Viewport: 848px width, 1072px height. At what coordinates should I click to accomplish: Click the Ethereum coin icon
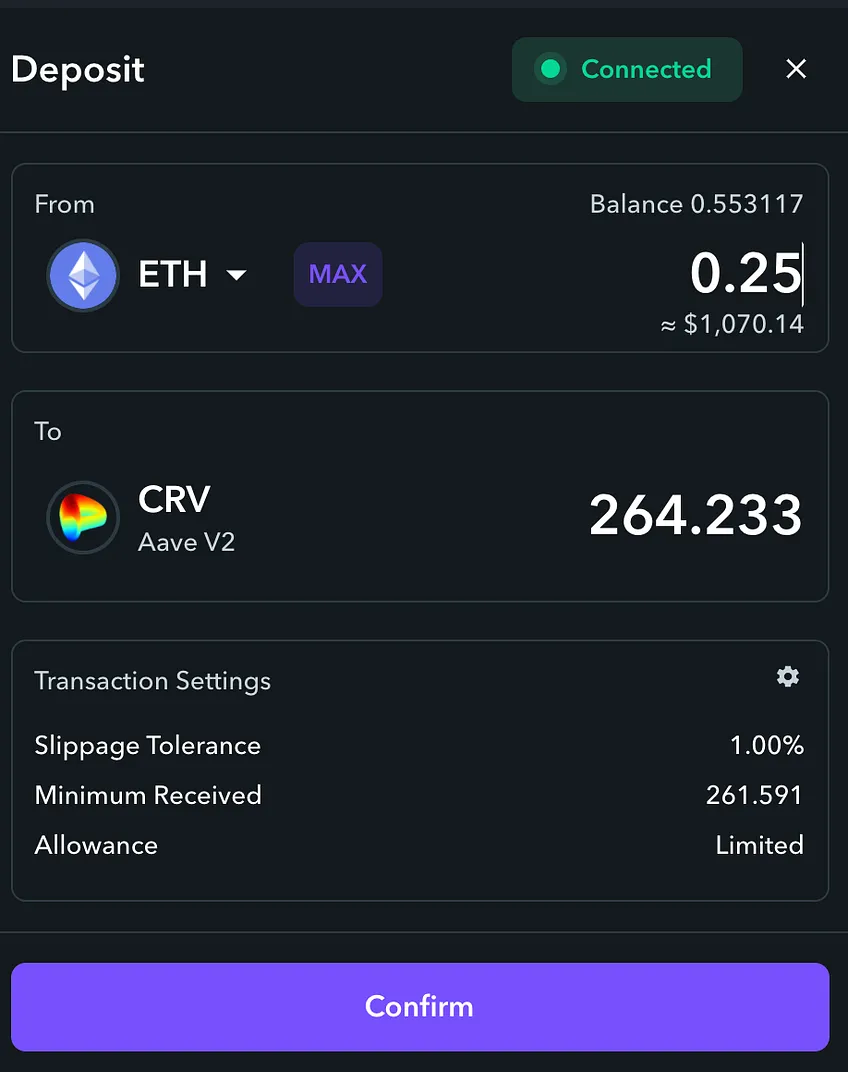[83, 275]
